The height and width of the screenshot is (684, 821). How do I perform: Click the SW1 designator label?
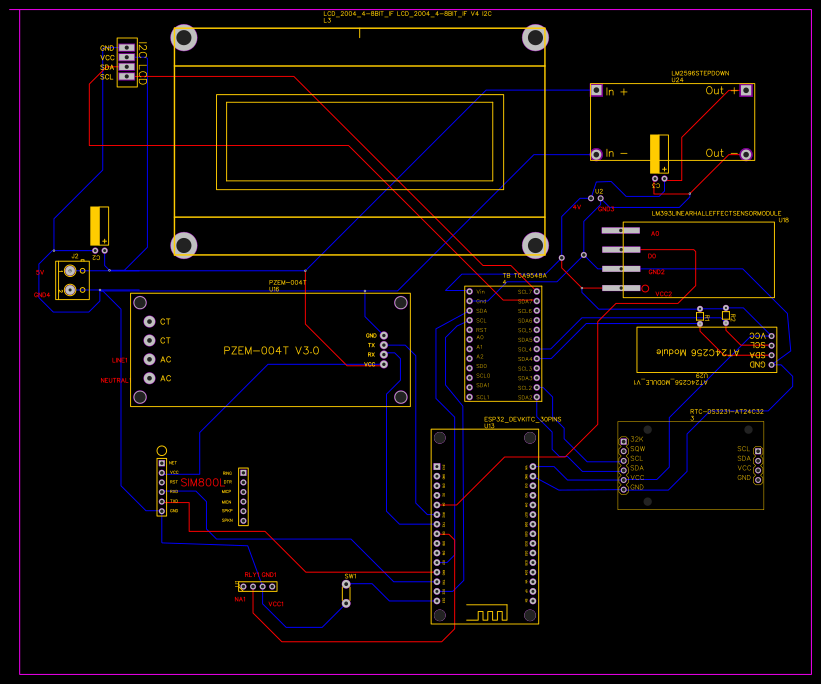pos(350,576)
